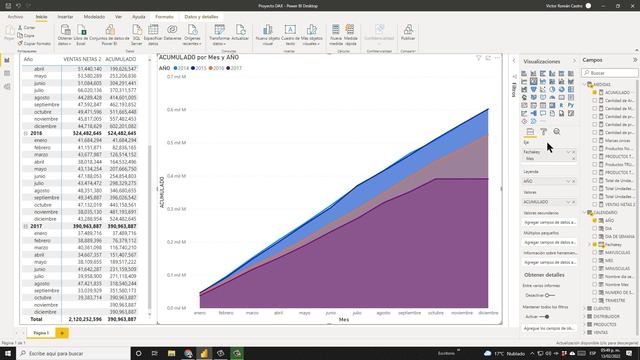Image resolution: width=640 pixels, height=360 pixels.
Task: Remove Mes from the axis field well
Action: [x=573, y=158]
